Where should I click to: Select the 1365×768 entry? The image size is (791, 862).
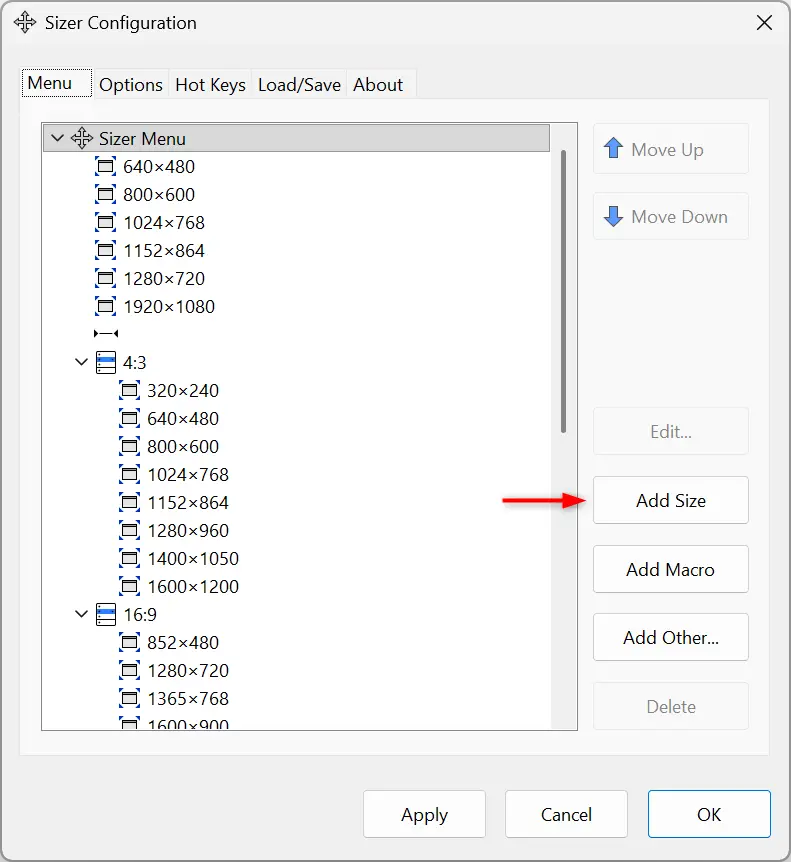188,699
